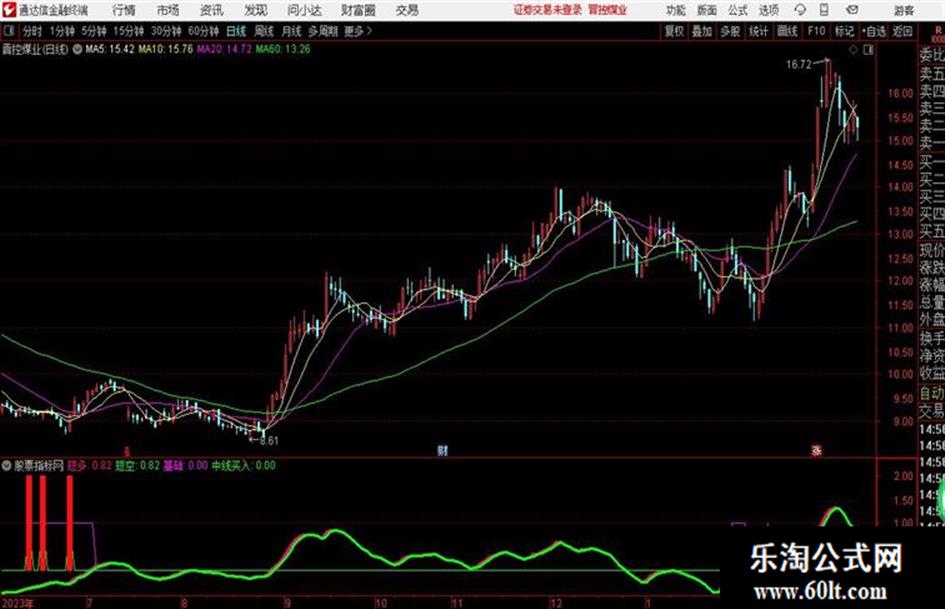Click the MA5: 15.42 label
The width and height of the screenshot is (945, 609).
(x=109, y=49)
